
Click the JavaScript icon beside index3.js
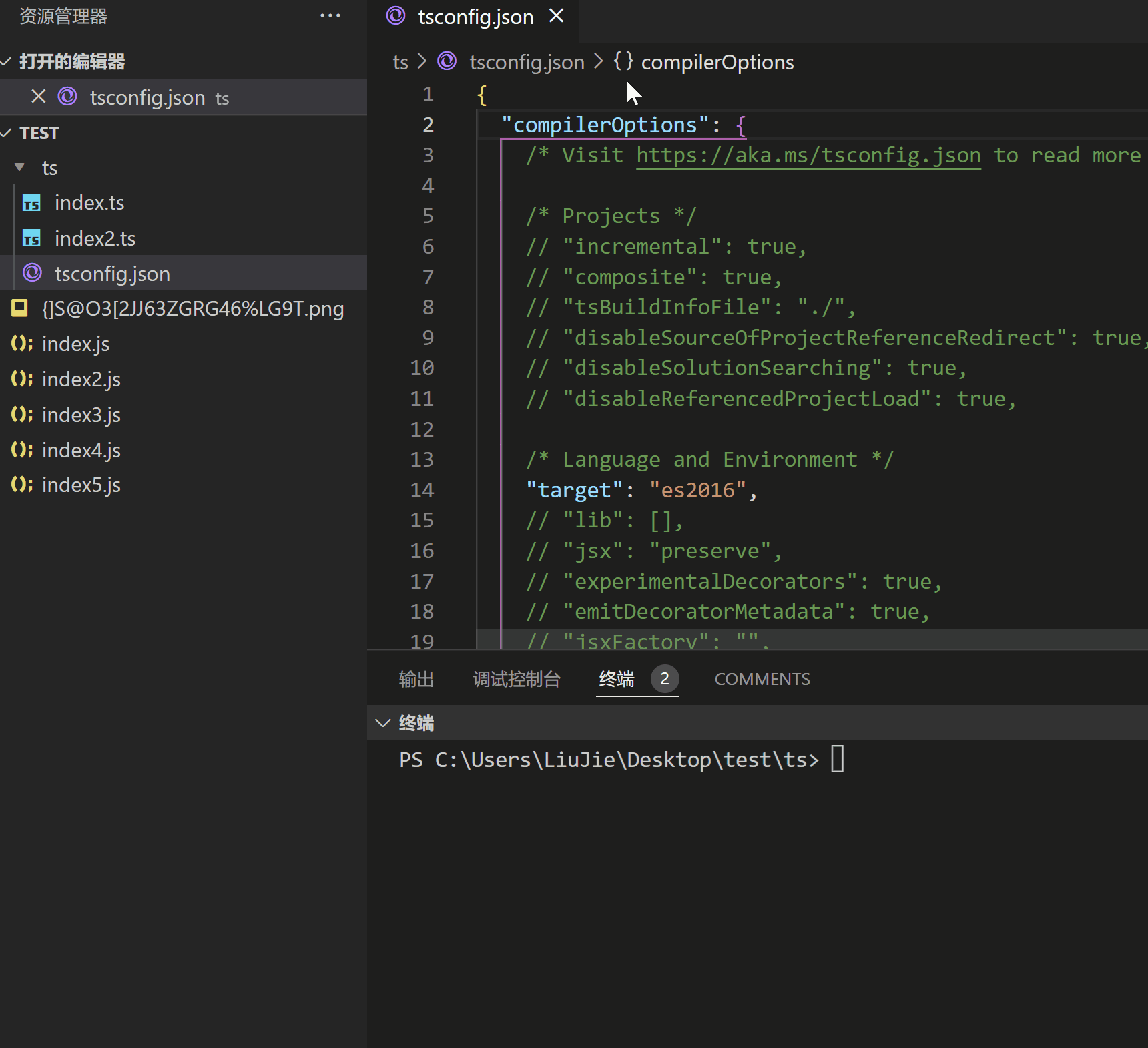21,415
